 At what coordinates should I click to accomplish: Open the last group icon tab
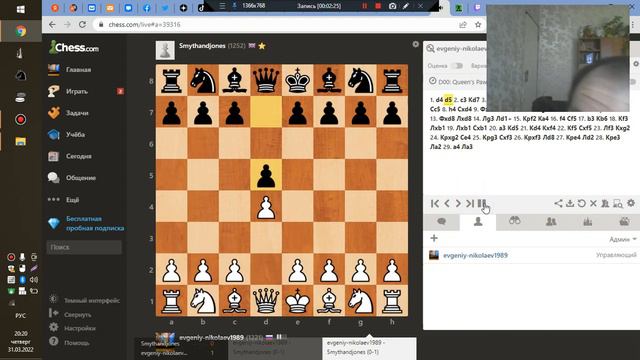click(x=624, y=222)
